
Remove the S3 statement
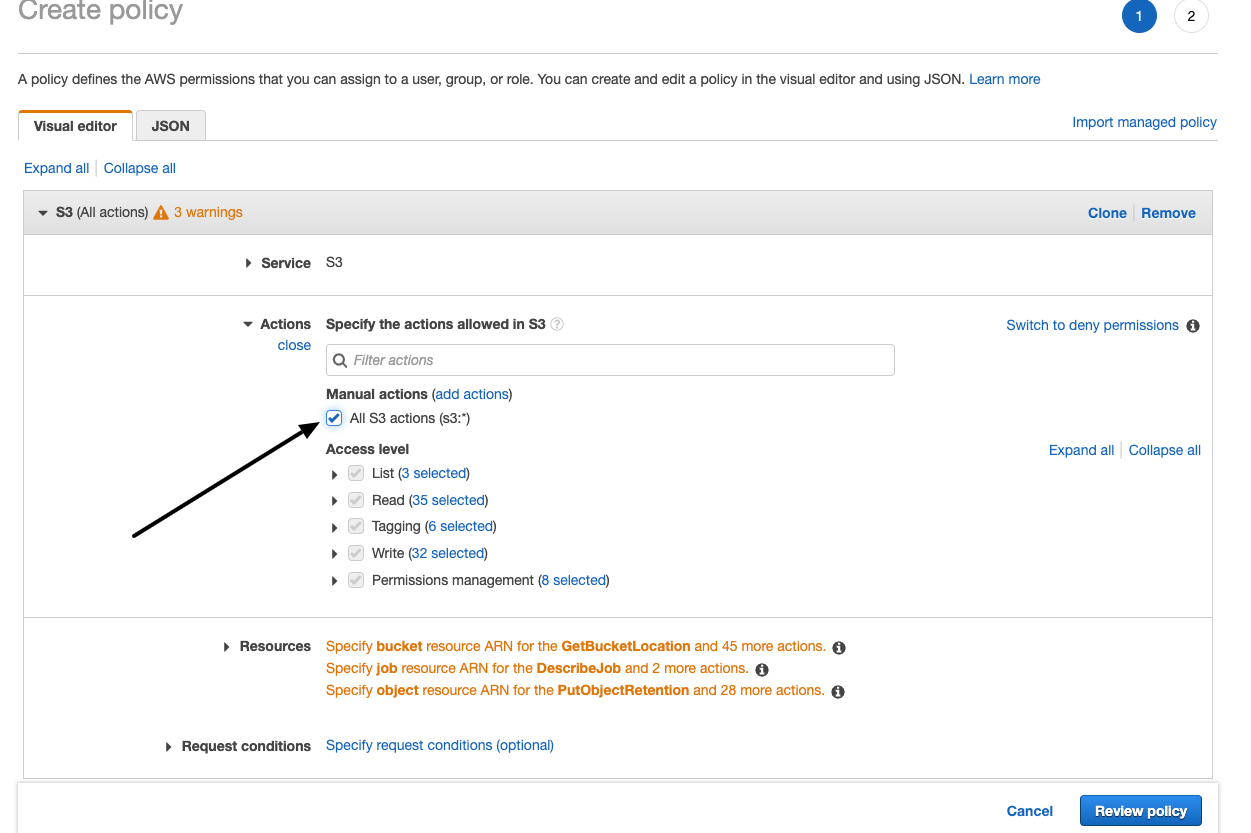(x=1169, y=213)
